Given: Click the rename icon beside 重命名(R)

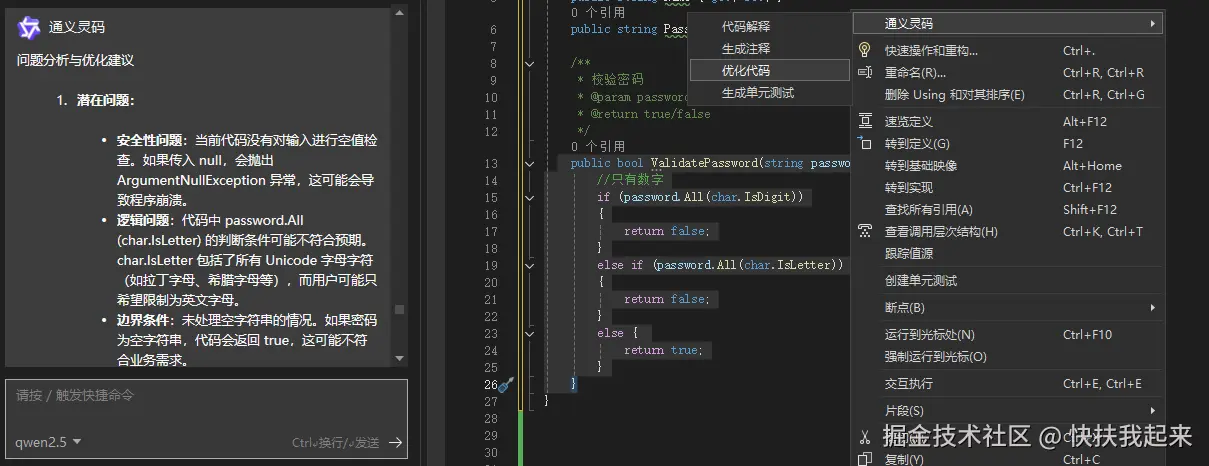Looking at the screenshot, I should click(x=865, y=72).
